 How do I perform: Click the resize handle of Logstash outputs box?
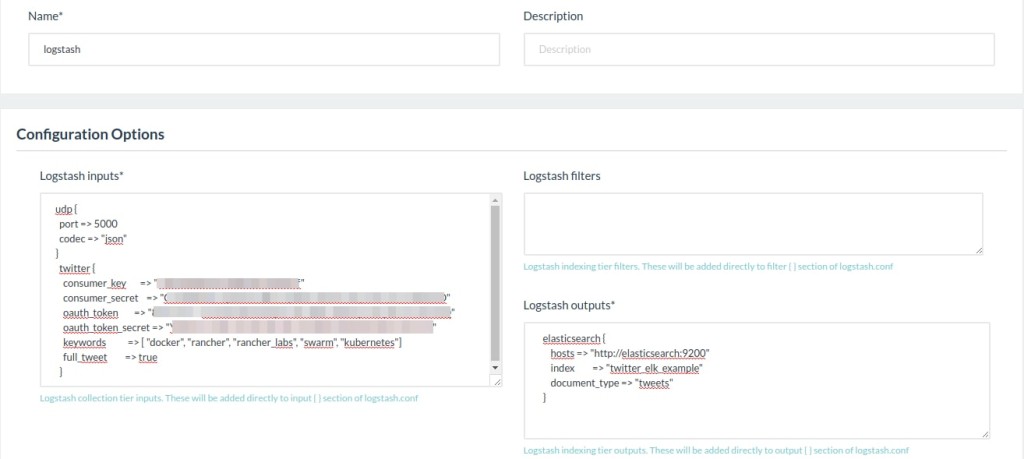pyautogui.click(x=985, y=433)
